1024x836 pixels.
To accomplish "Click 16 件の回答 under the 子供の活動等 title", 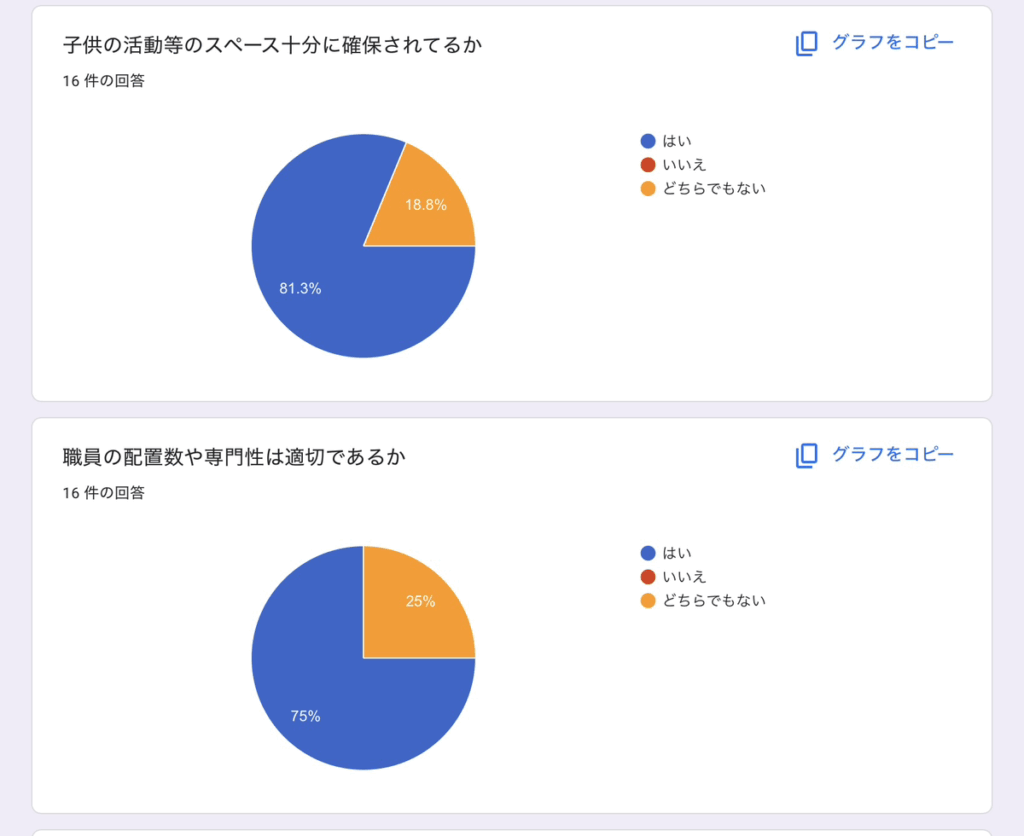I will pyautogui.click(x=103, y=81).
